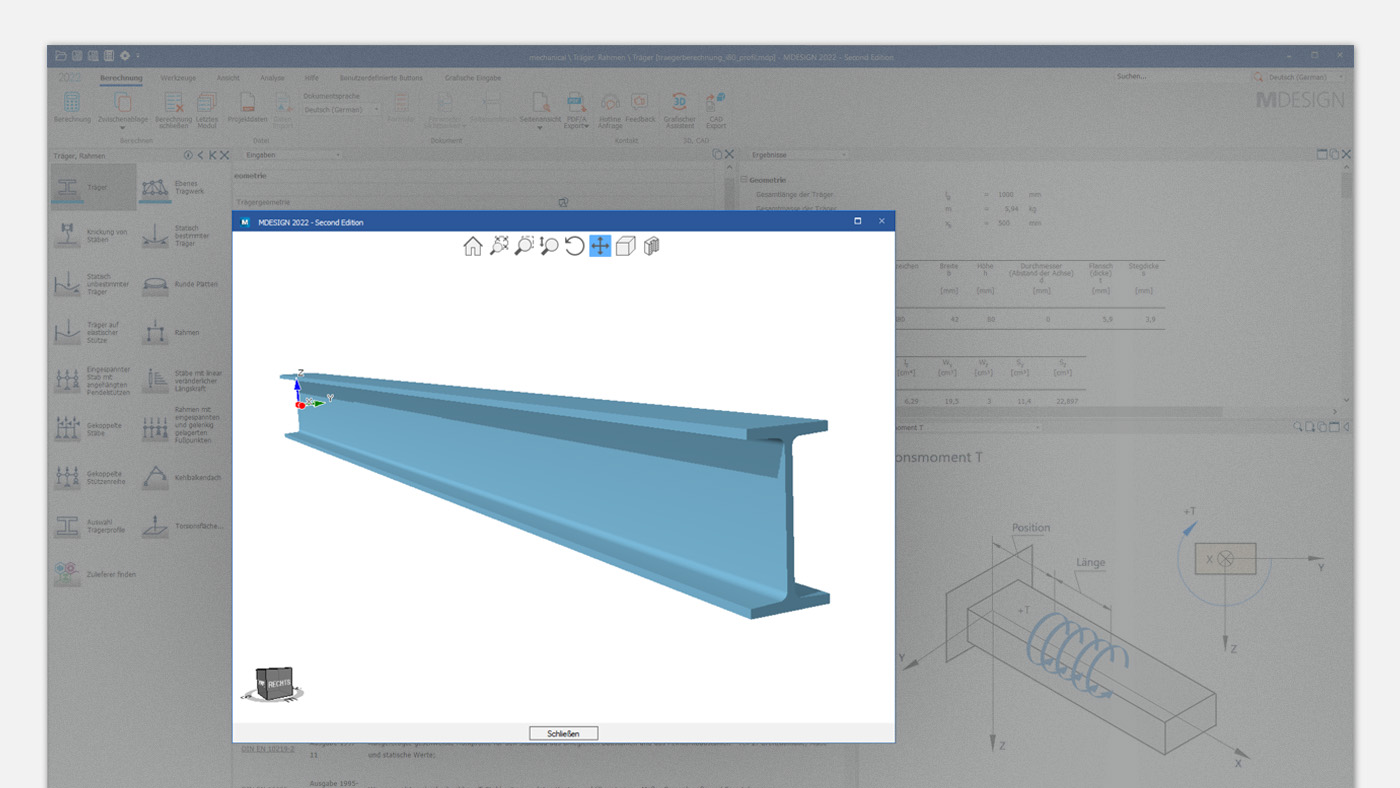Click Berechnung schließen in the ribbon
1400x788 pixels.
174,111
